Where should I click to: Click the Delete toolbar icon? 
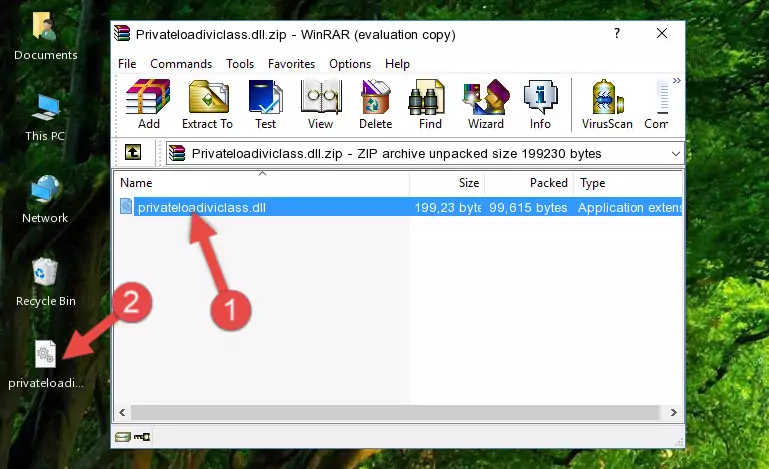pos(376,104)
